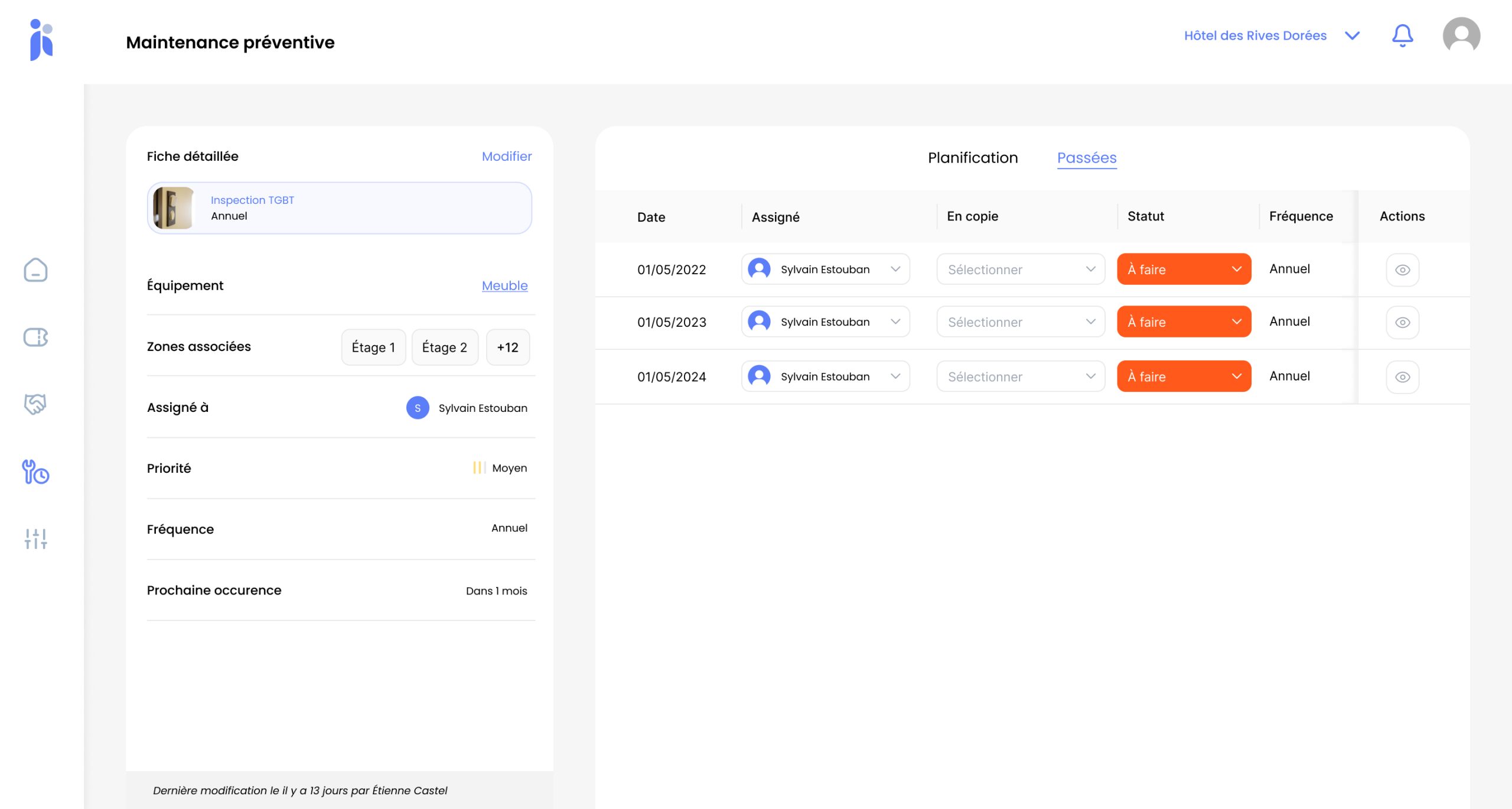Open the Meuble equipment link
The width and height of the screenshot is (1512, 809).
click(x=504, y=285)
